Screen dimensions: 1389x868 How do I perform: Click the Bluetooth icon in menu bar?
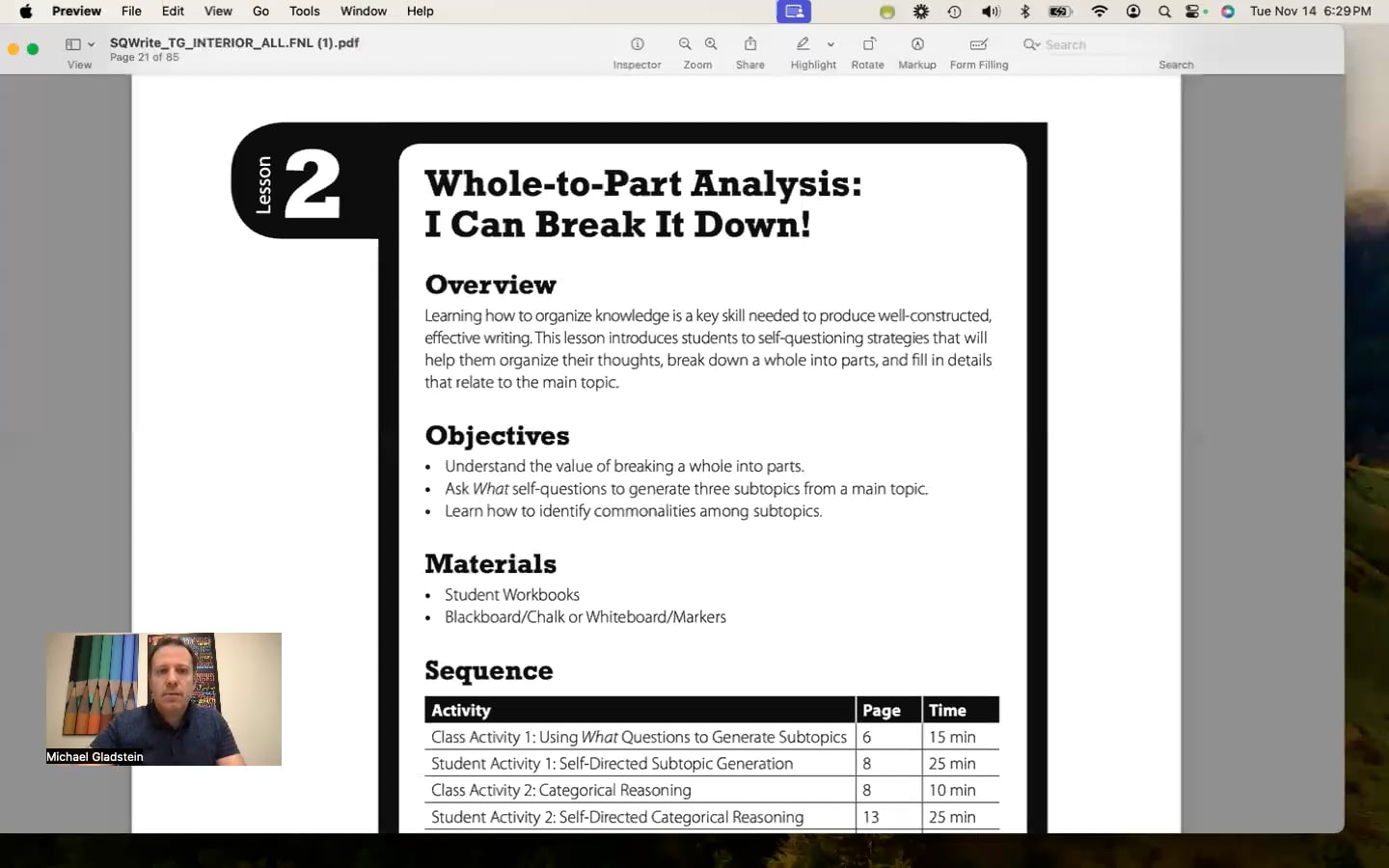1025,12
